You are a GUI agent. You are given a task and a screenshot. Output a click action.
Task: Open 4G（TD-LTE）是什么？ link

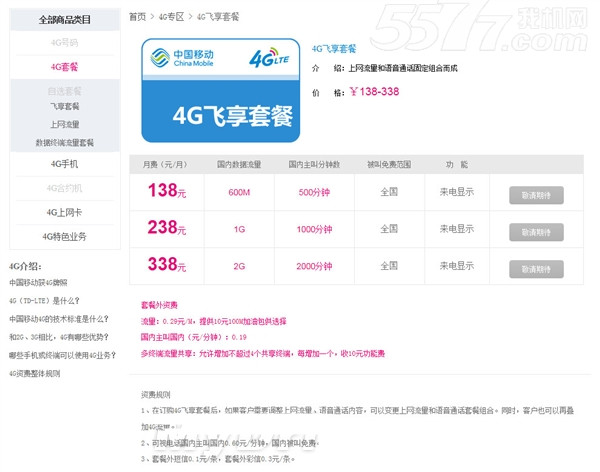click(x=44, y=301)
